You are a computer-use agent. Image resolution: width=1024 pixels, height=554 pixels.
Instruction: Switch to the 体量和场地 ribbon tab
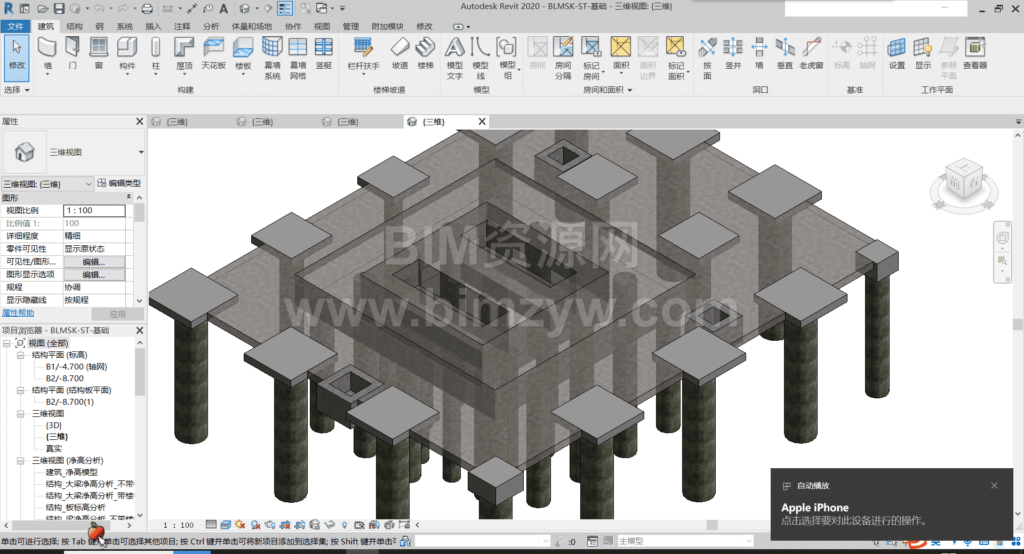pos(251,26)
